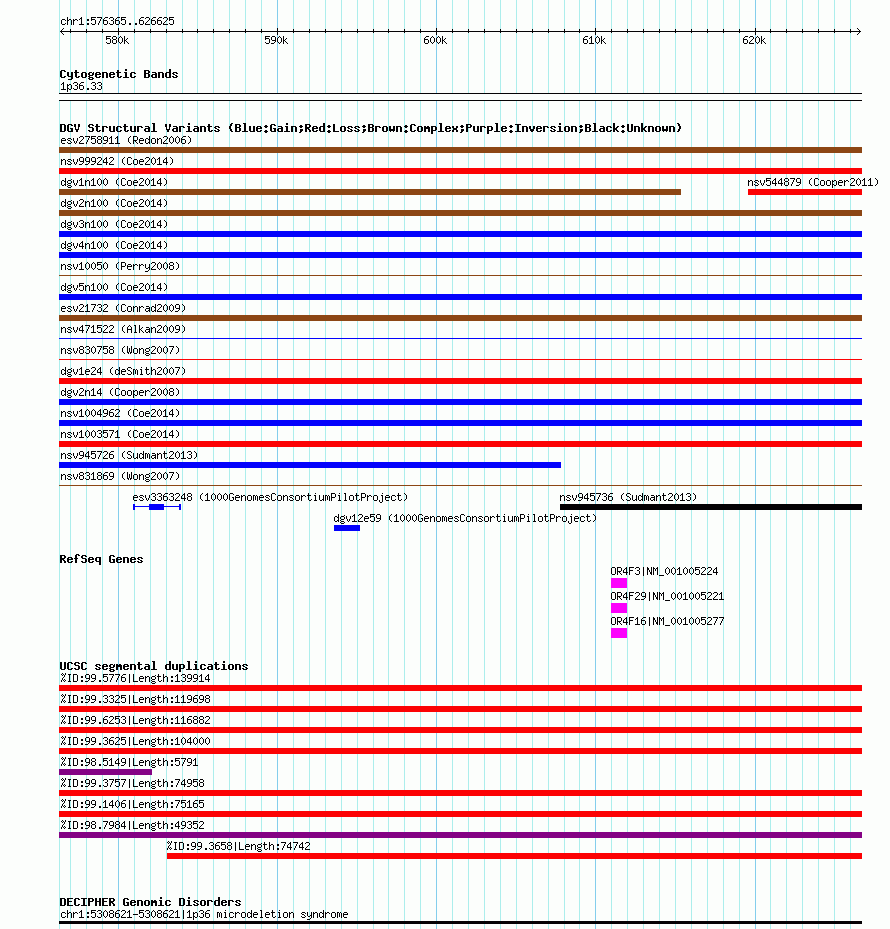Click the dgv4n100 (Coe2014) label
Viewport: 890px width, 929px height.
(x=114, y=245)
